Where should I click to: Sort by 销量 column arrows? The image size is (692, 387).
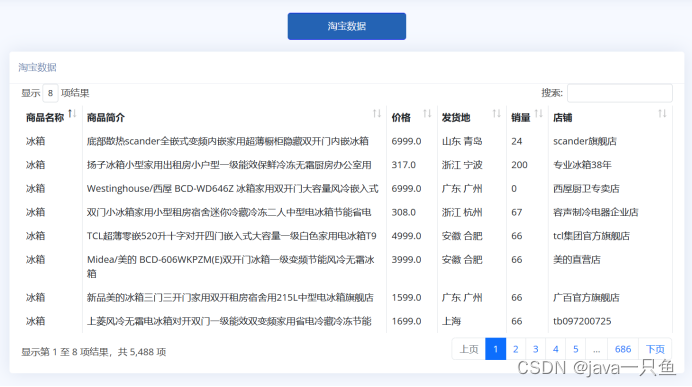point(539,114)
